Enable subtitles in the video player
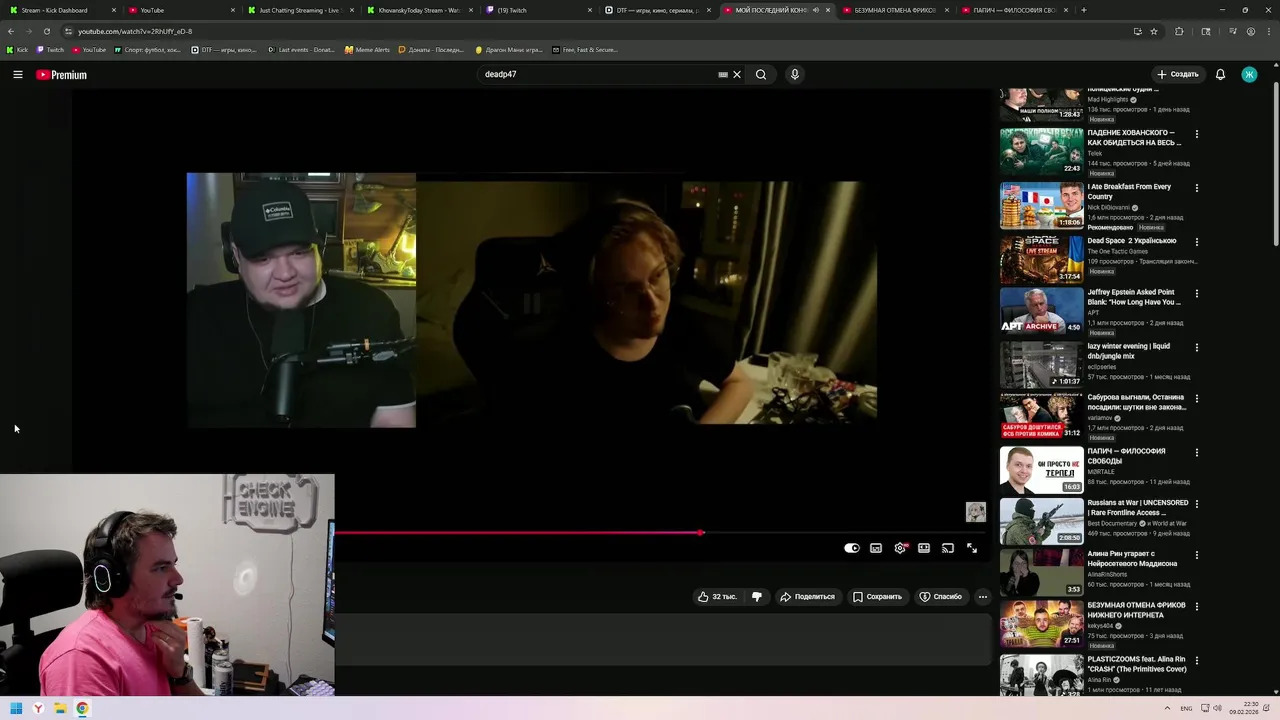1280x720 pixels. 876,548
